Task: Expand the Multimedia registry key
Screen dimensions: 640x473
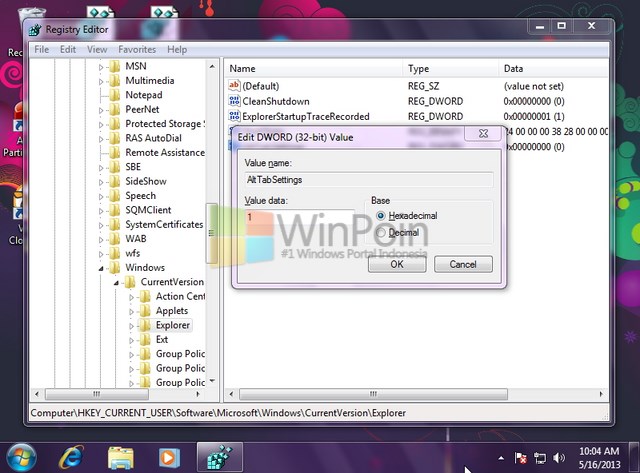Action: (x=101, y=81)
